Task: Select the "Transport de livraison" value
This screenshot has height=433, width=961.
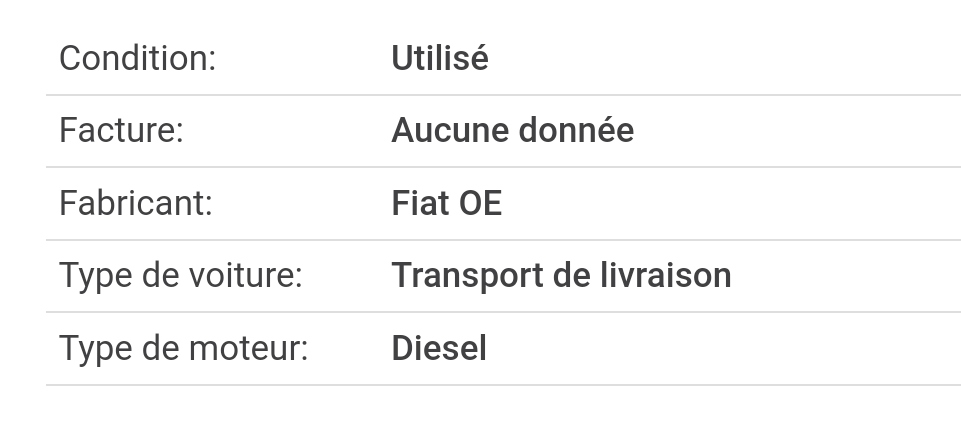Action: [x=561, y=275]
